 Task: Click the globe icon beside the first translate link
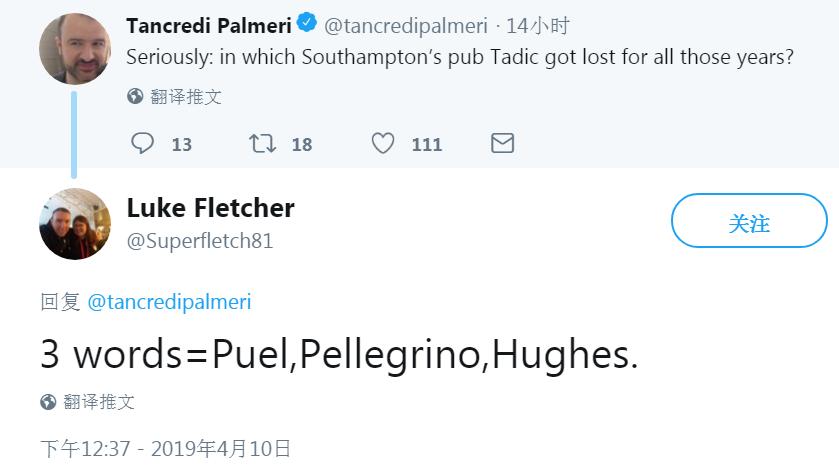(x=135, y=97)
